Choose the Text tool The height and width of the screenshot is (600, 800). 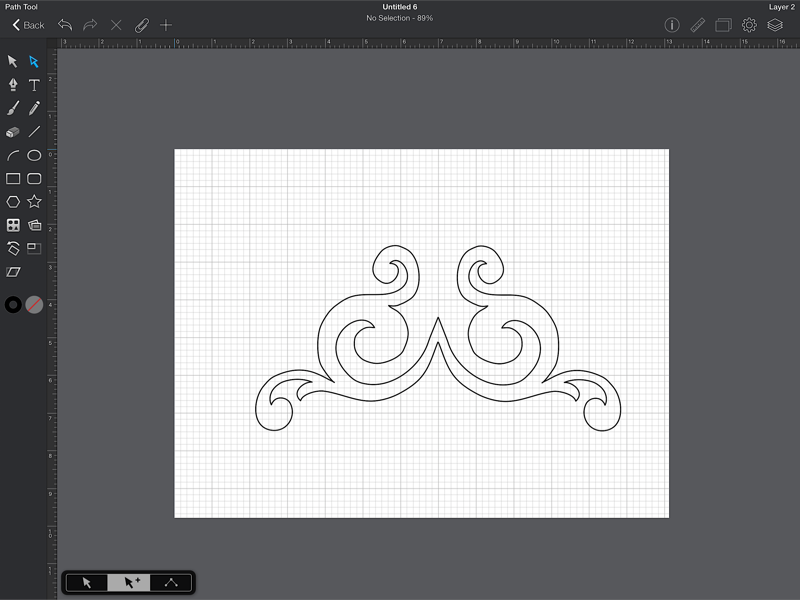tap(34, 85)
